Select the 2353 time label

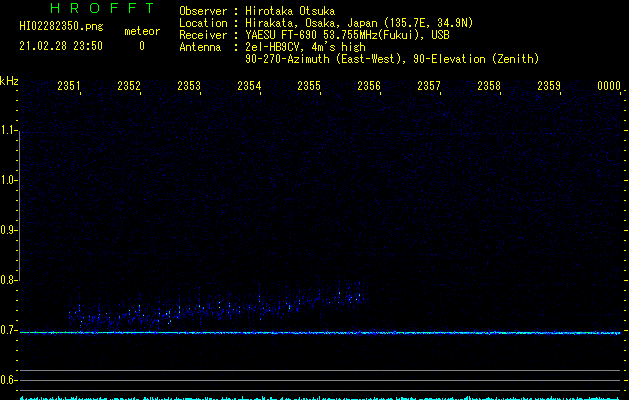189,85
